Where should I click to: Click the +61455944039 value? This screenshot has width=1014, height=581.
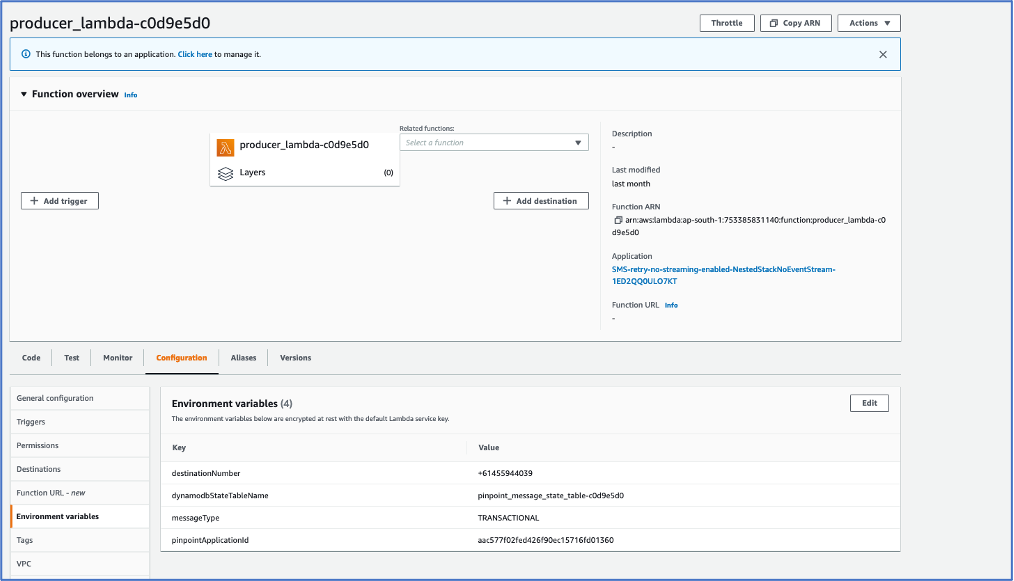click(x=505, y=474)
